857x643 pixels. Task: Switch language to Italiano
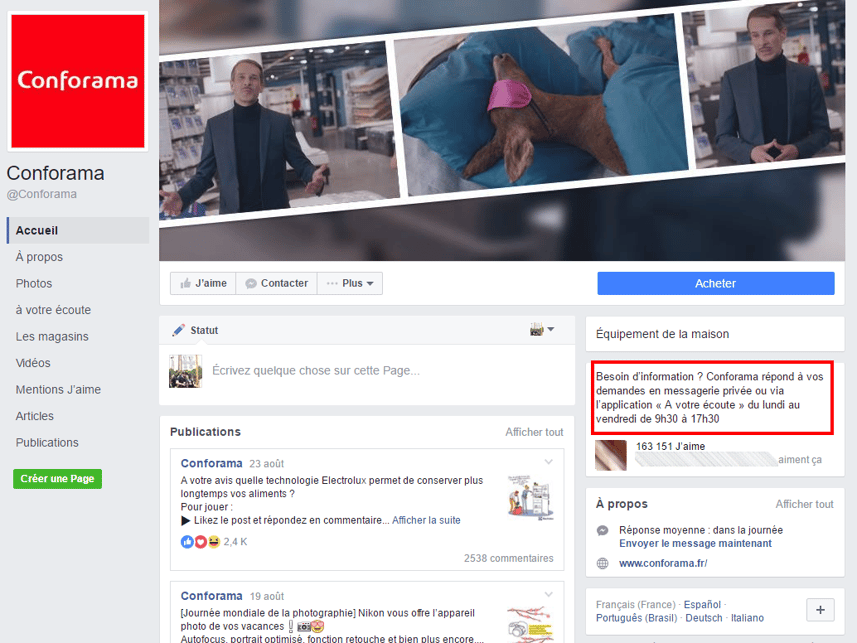click(748, 618)
